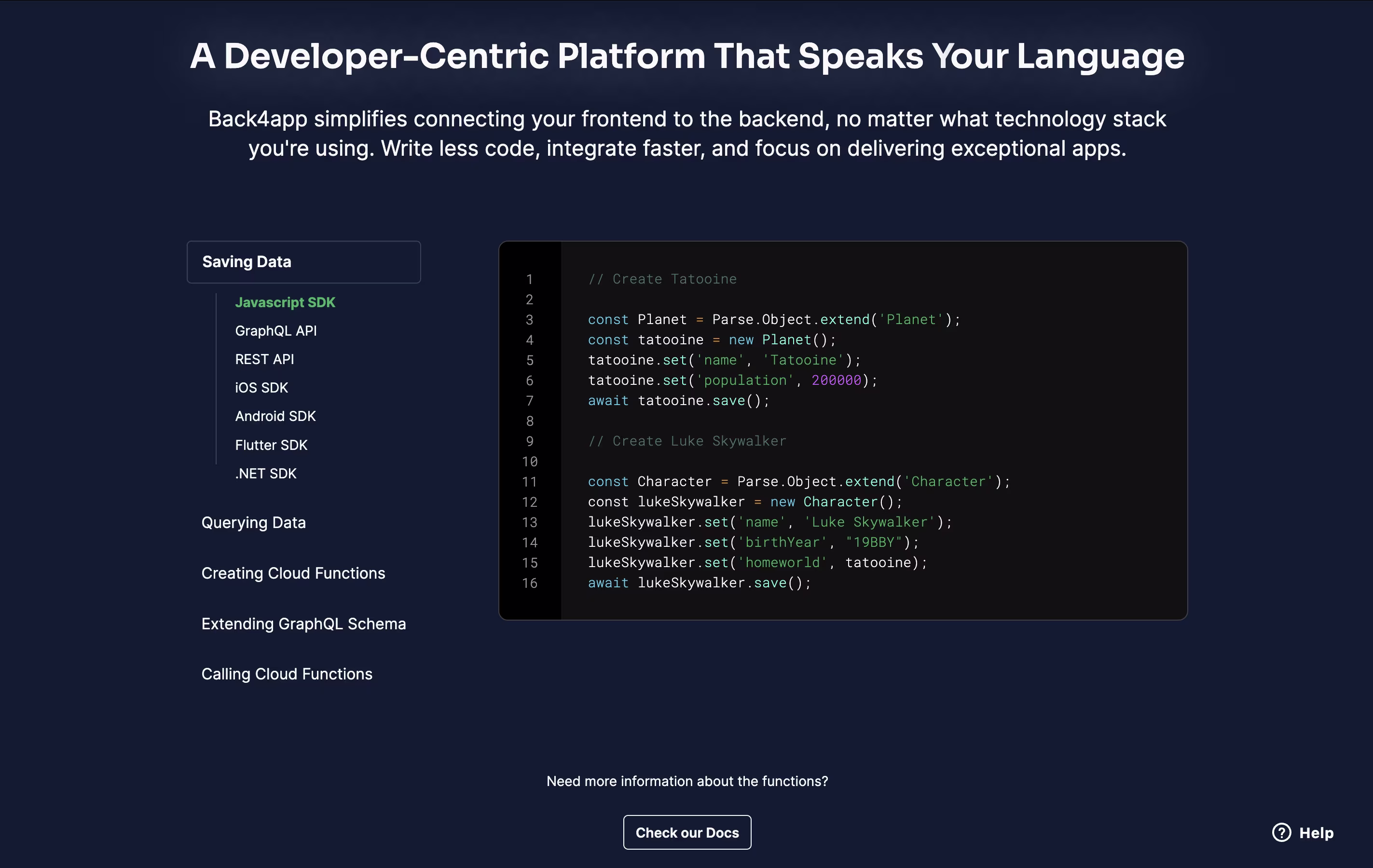
Task: Show the iOS SDK code sample
Action: point(261,388)
